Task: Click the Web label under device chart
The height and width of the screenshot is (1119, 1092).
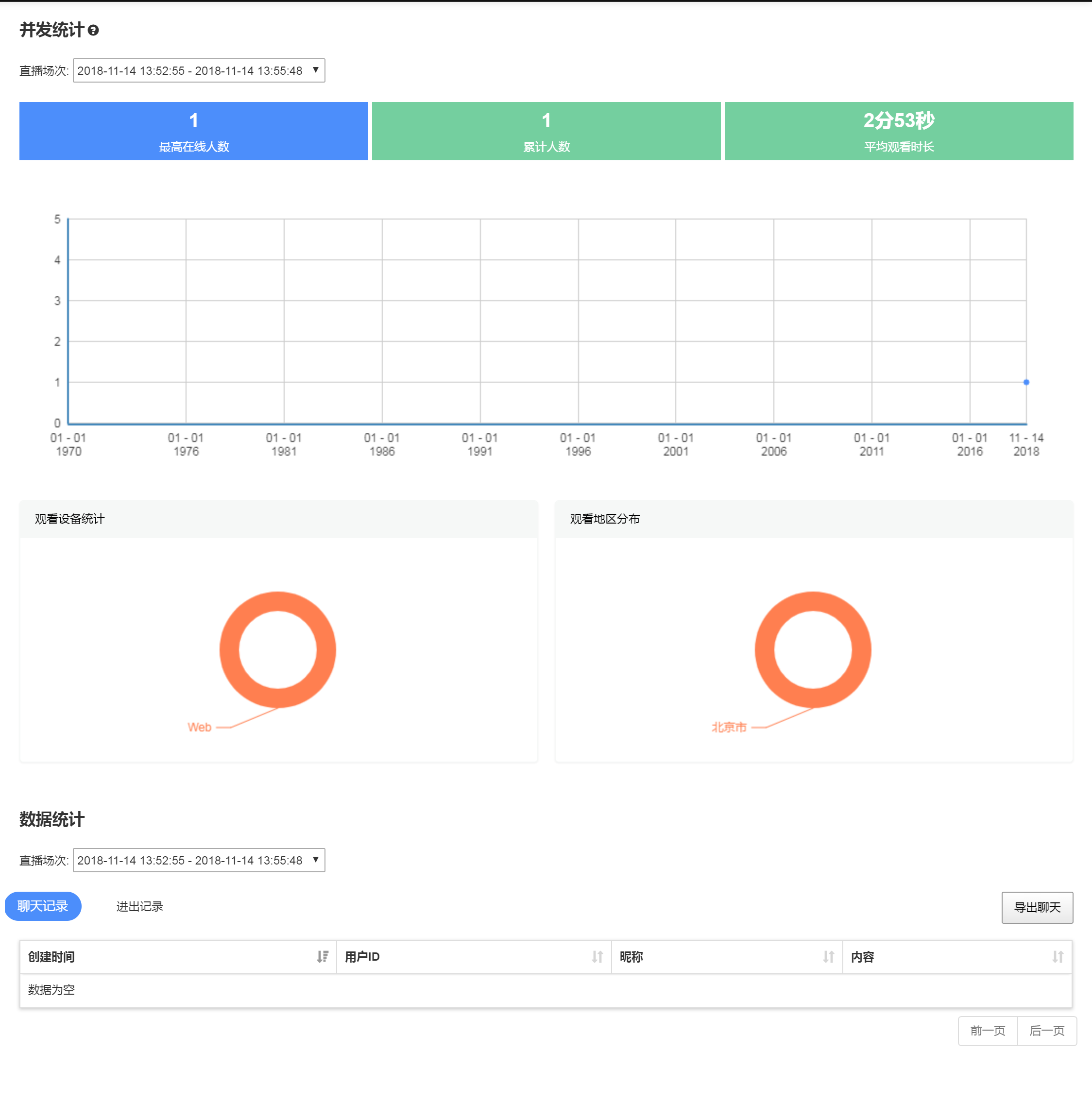Action: click(x=200, y=727)
